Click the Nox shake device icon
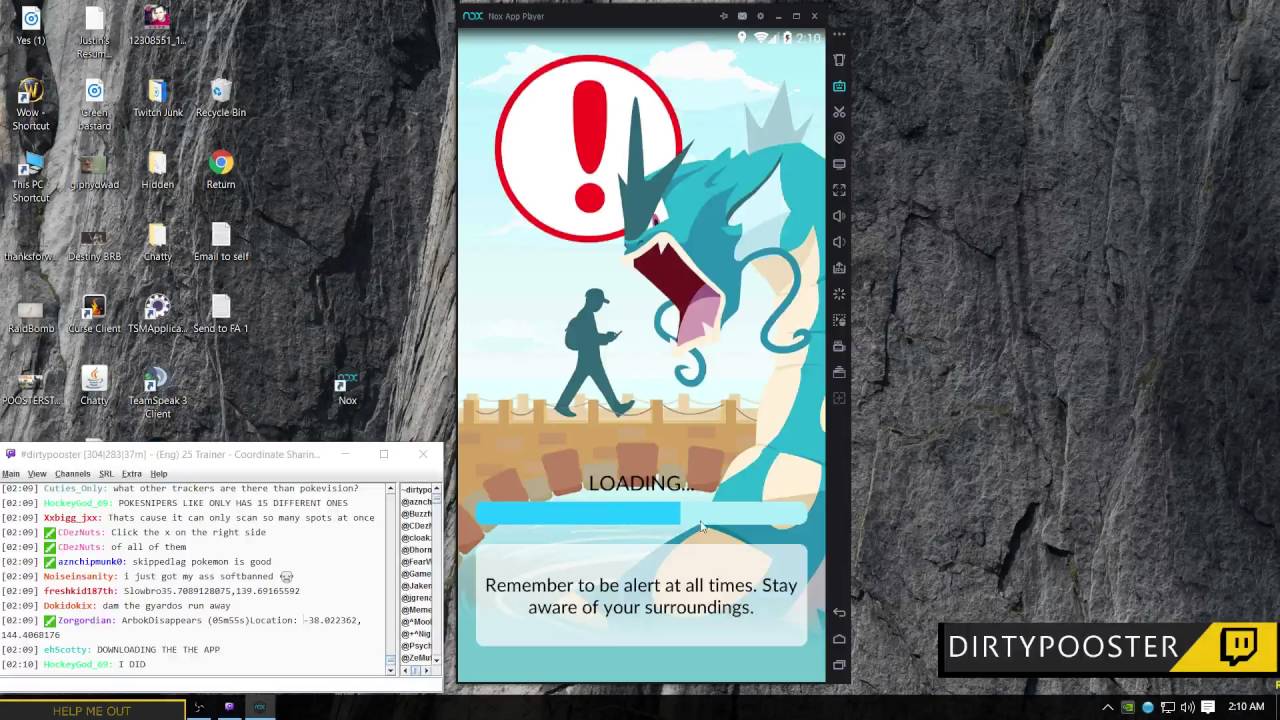Image resolution: width=1280 pixels, height=720 pixels. coord(839,60)
